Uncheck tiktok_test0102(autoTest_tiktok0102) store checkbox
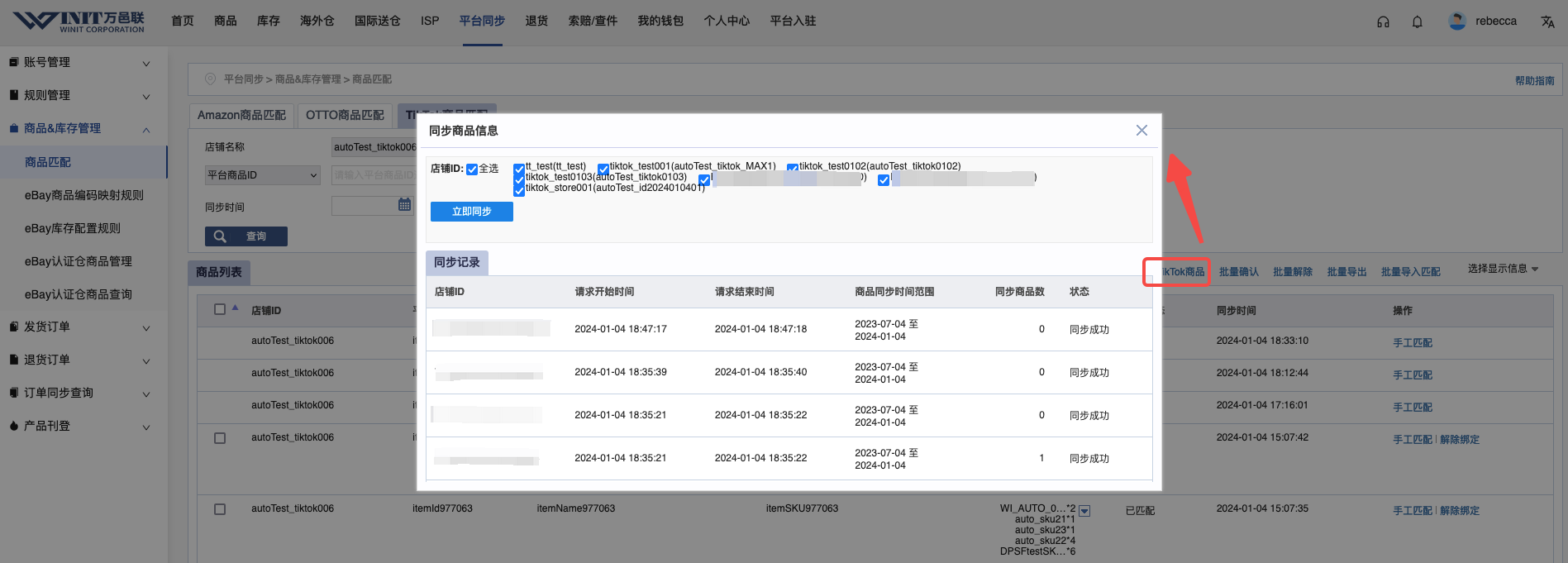Screen dimensions: 1568x563 coord(793,169)
